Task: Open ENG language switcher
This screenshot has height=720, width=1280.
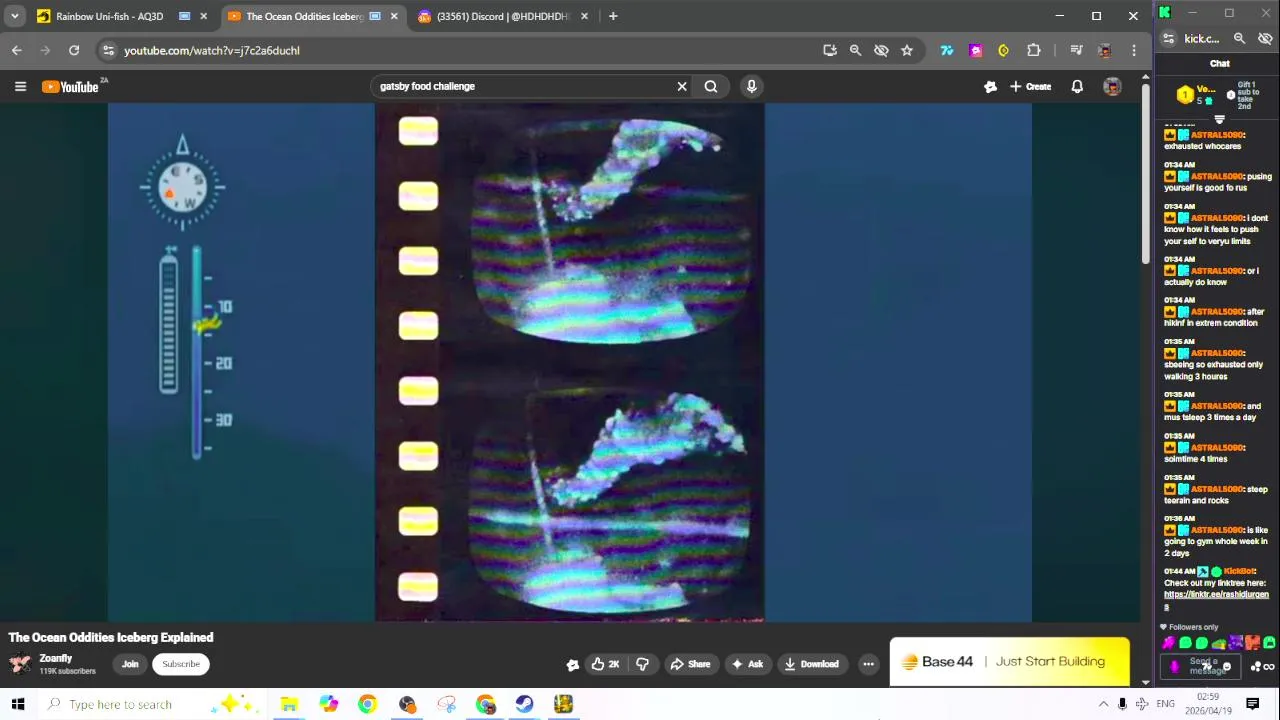Action: [1165, 704]
